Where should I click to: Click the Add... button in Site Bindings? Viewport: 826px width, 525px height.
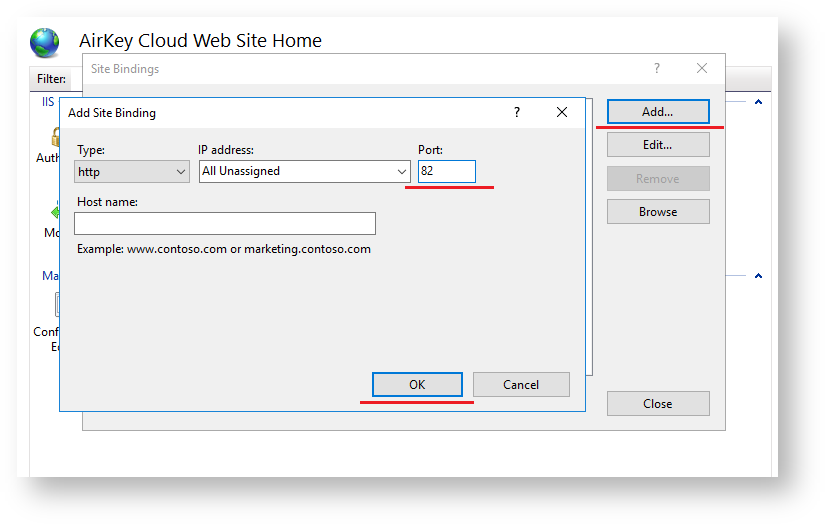pyautogui.click(x=658, y=112)
